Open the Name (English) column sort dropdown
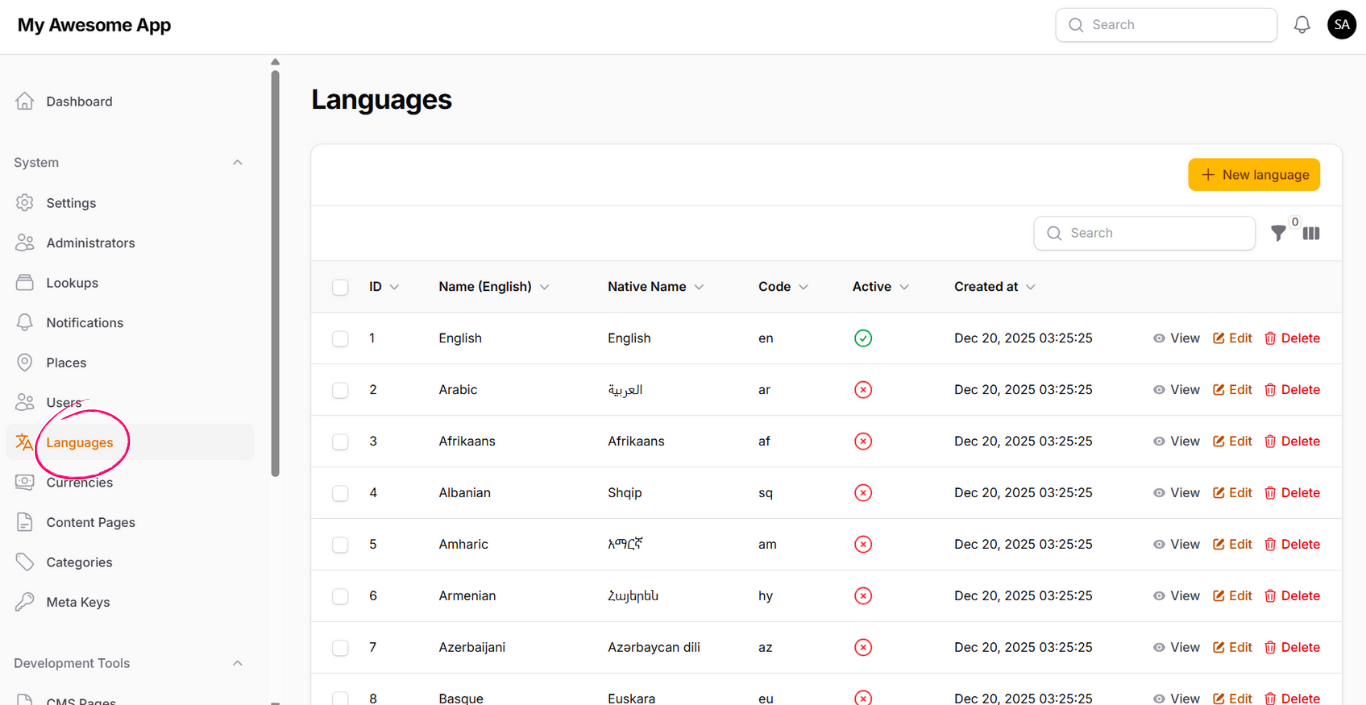Image resolution: width=1366 pixels, height=705 pixels. pos(545,287)
